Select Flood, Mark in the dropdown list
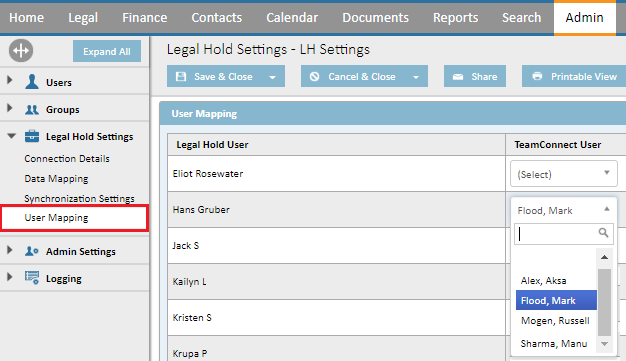 [x=556, y=300]
